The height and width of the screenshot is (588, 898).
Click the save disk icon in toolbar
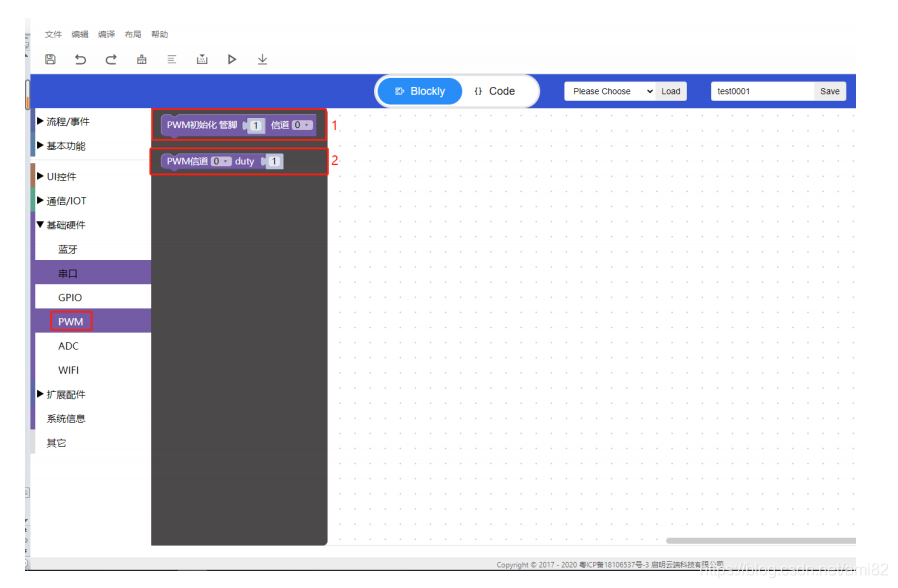(x=50, y=59)
